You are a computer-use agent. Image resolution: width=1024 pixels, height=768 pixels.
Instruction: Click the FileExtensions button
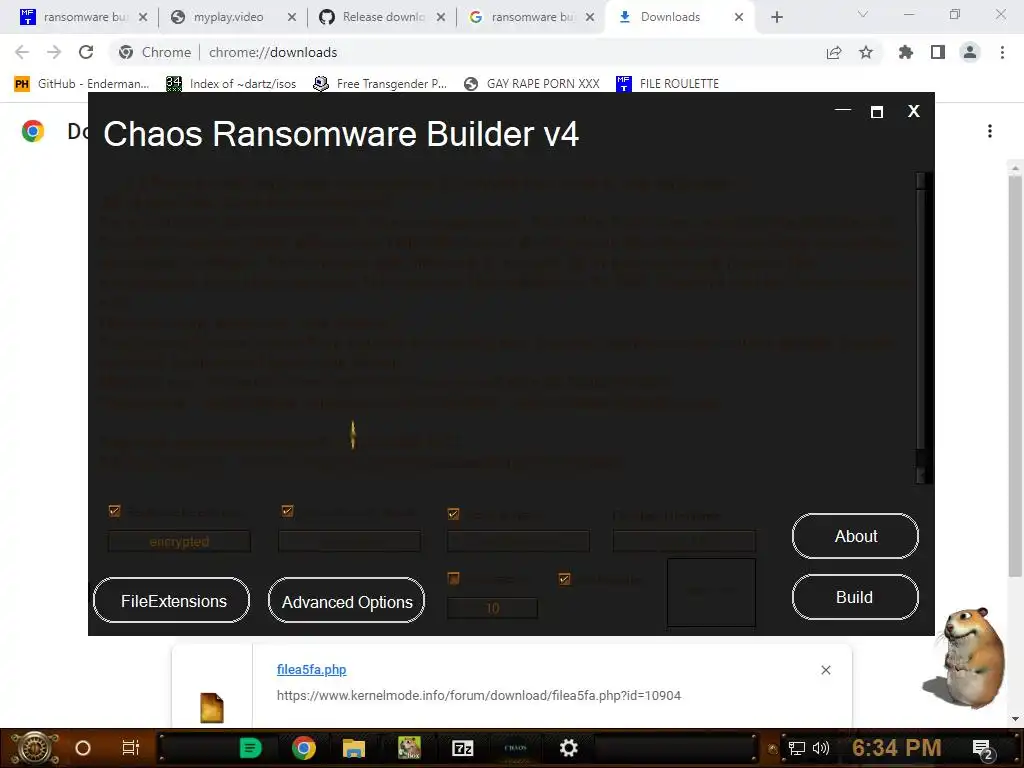click(x=172, y=601)
